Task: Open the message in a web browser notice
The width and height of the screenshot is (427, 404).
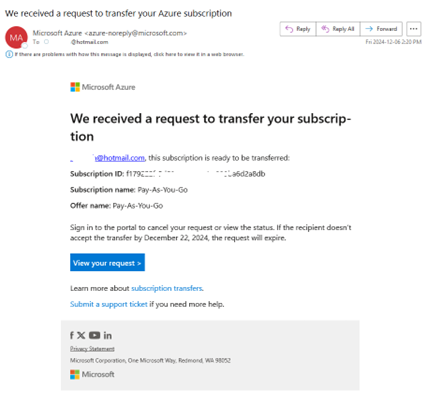Action: (x=129, y=54)
